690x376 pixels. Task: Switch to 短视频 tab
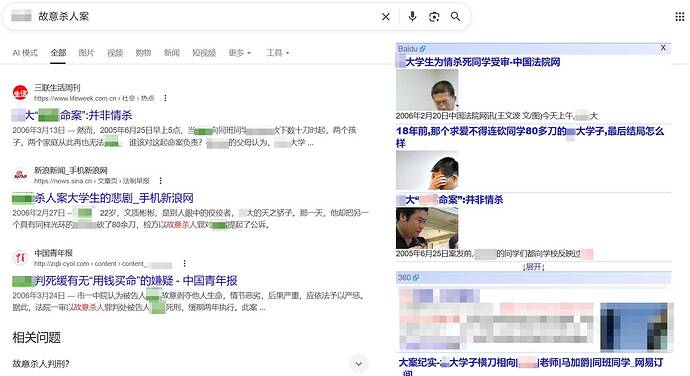[204, 53]
